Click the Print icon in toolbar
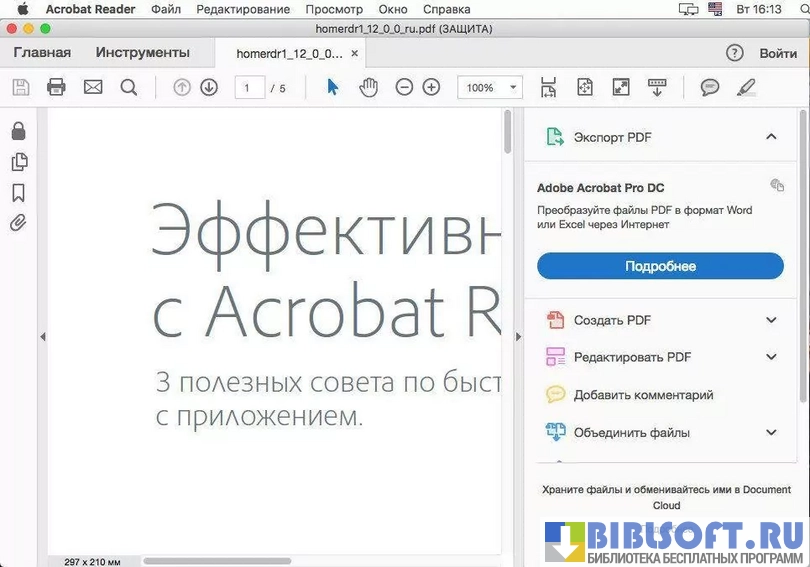The width and height of the screenshot is (810, 567). (x=56, y=88)
